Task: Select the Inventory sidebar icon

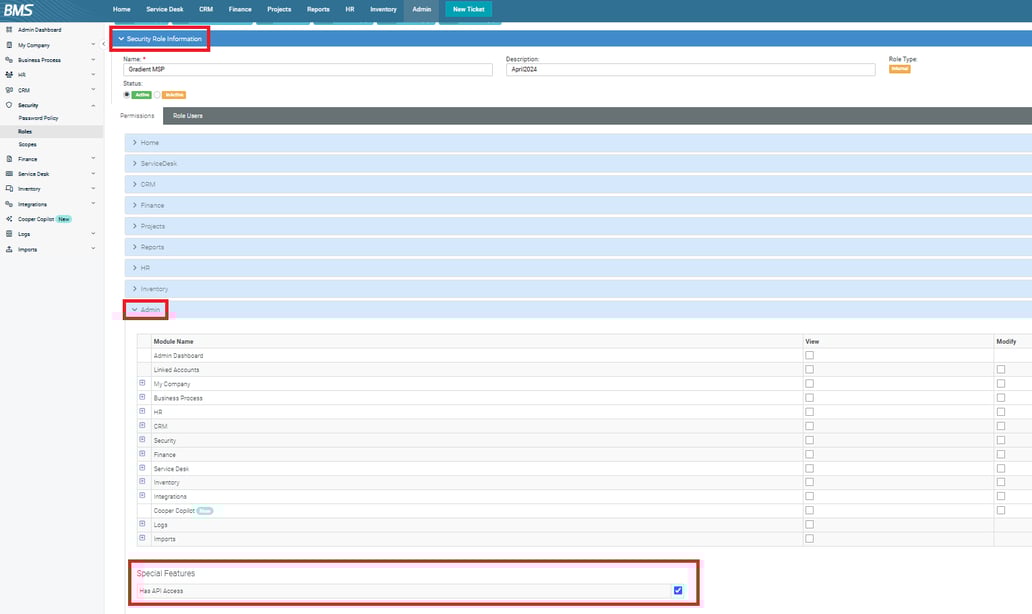Action: 11,188
